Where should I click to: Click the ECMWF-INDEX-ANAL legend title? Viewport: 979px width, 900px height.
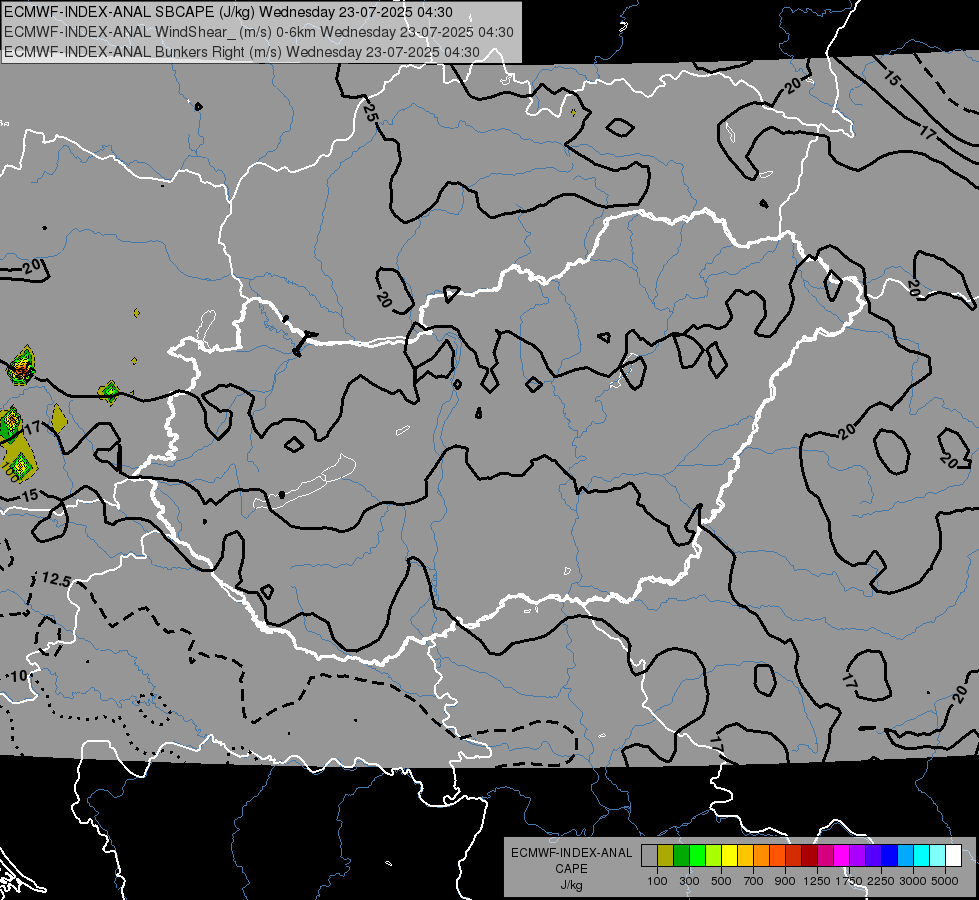(572, 853)
